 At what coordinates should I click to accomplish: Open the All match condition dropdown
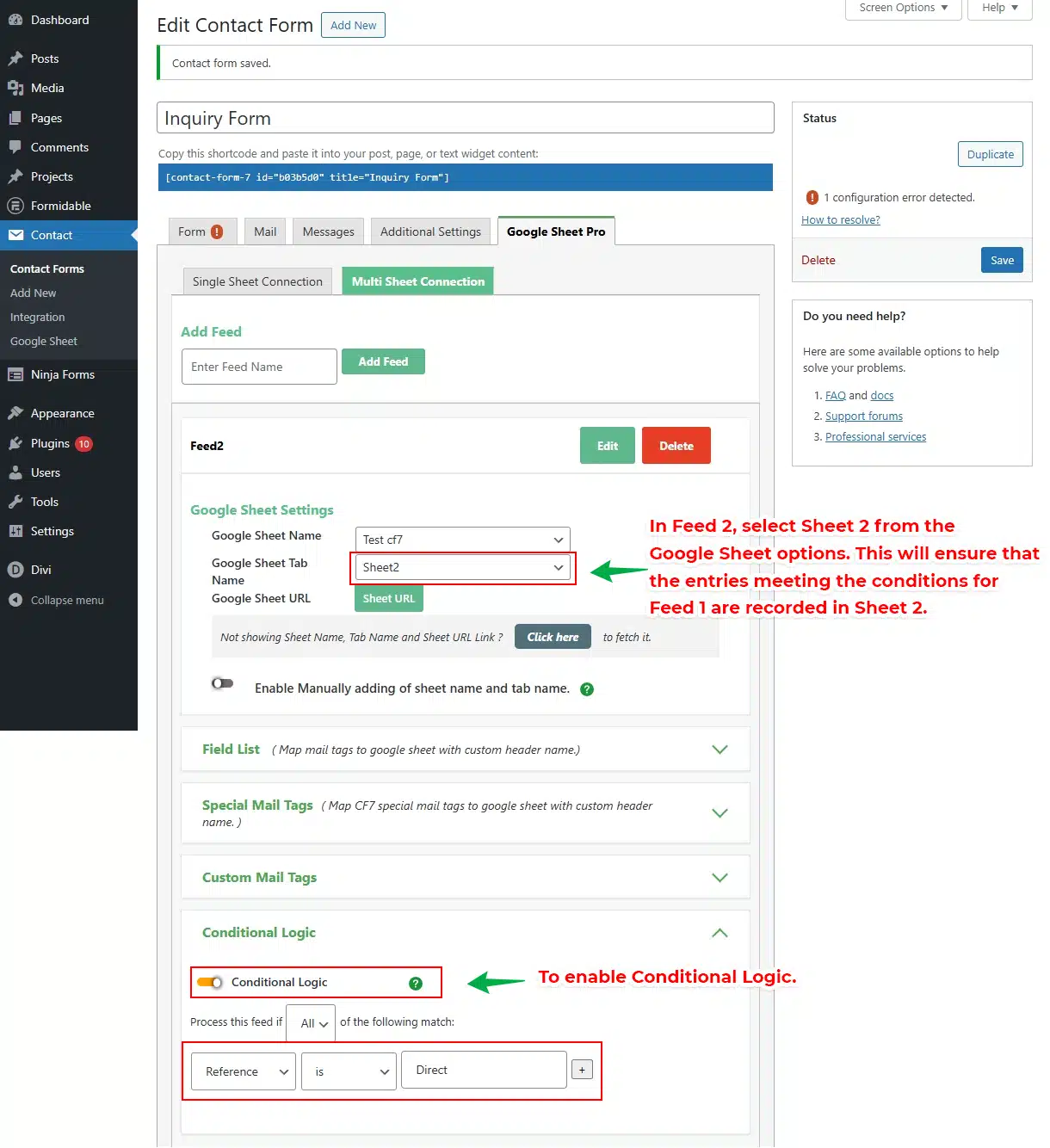311,1023
